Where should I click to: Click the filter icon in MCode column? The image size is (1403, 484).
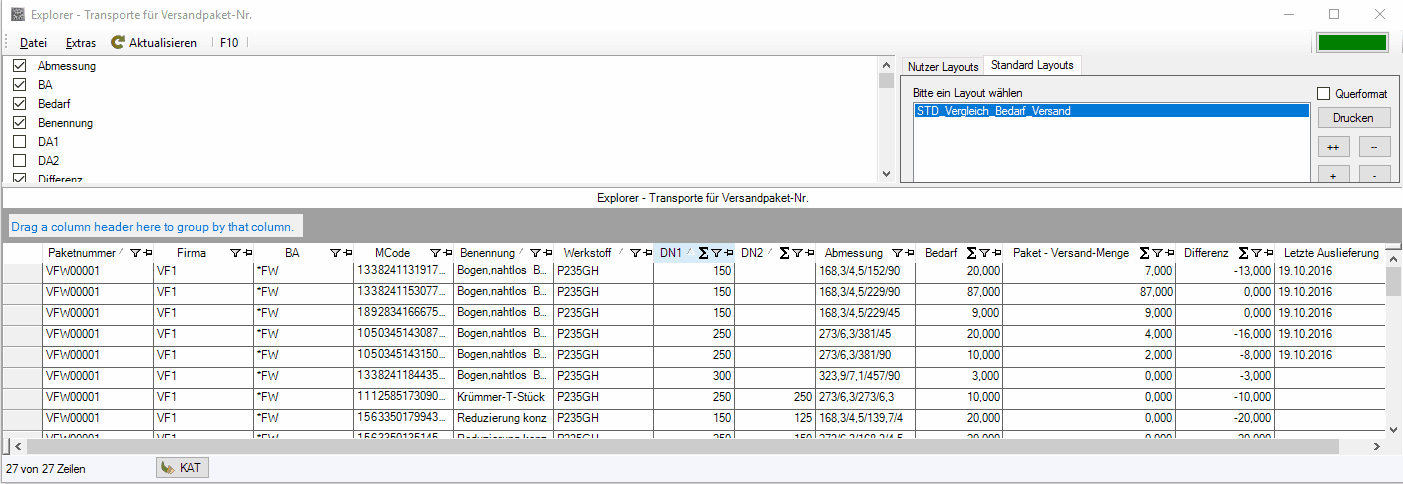pyautogui.click(x=435, y=254)
